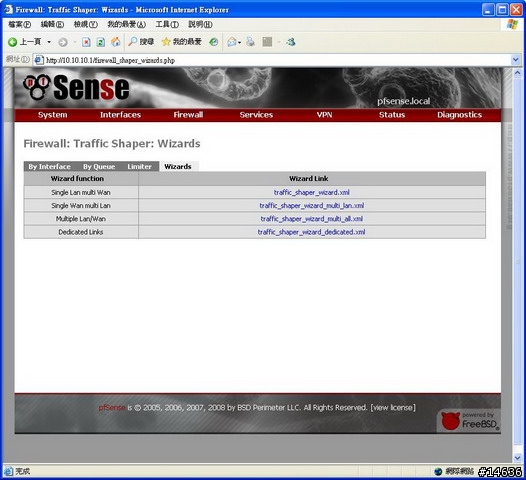The image size is (526, 480).
Task: Click the Mail envelope icon
Action: pos(232,42)
